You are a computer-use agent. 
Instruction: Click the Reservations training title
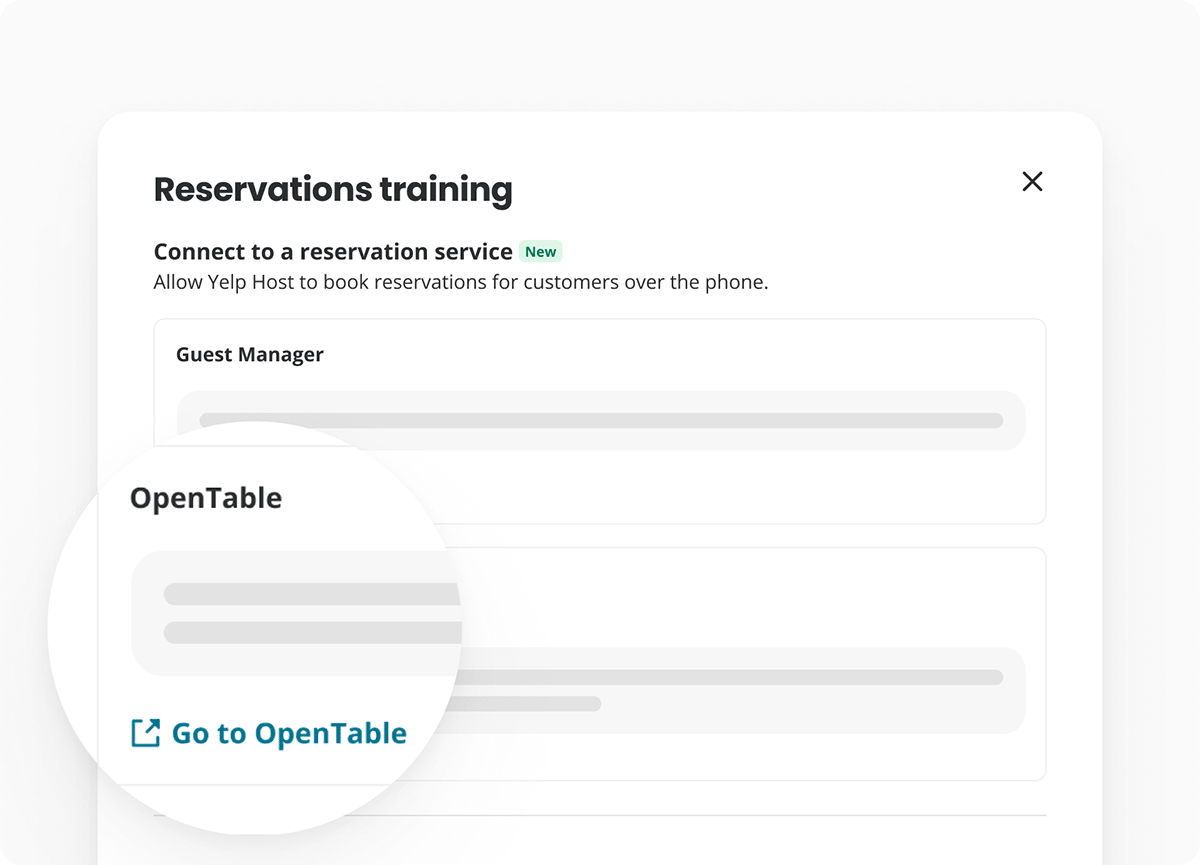pyautogui.click(x=333, y=189)
